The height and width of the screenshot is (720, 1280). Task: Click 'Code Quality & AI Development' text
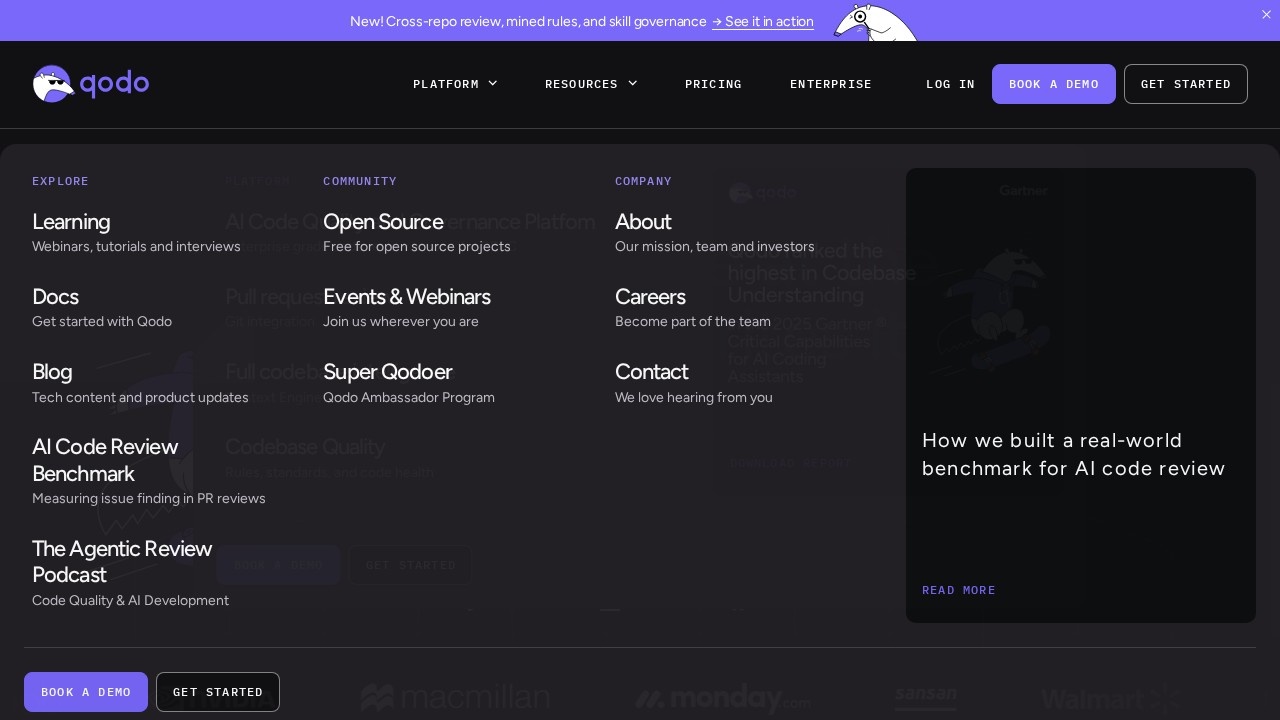130,600
